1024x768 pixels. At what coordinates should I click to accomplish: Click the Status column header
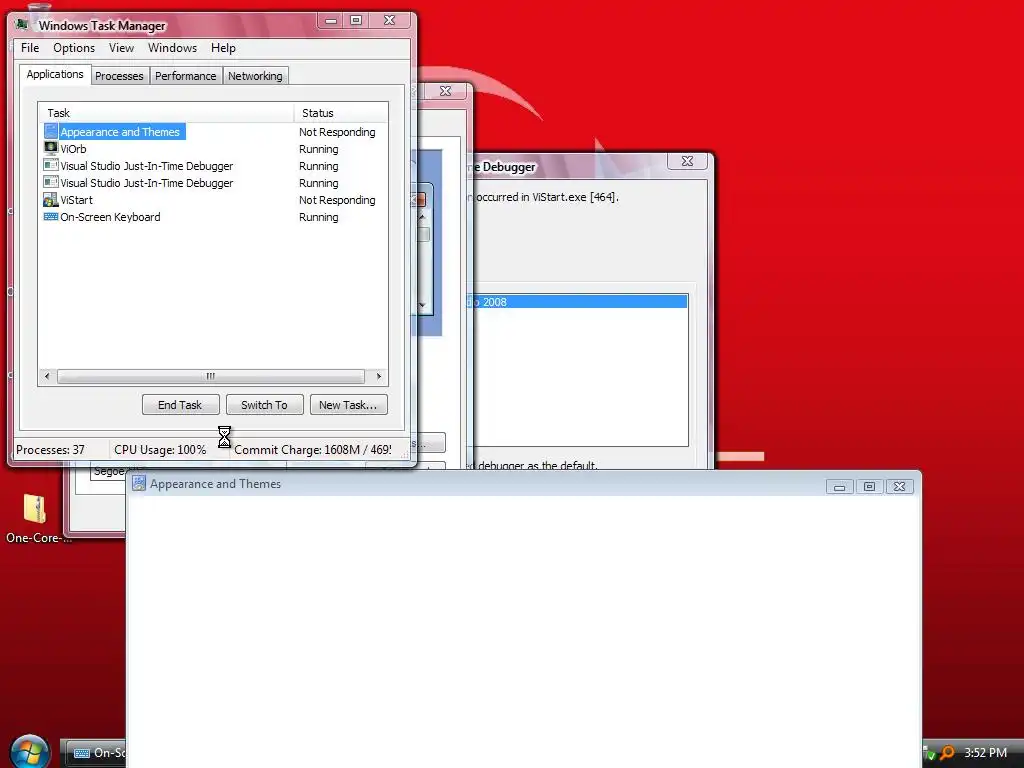pos(341,113)
